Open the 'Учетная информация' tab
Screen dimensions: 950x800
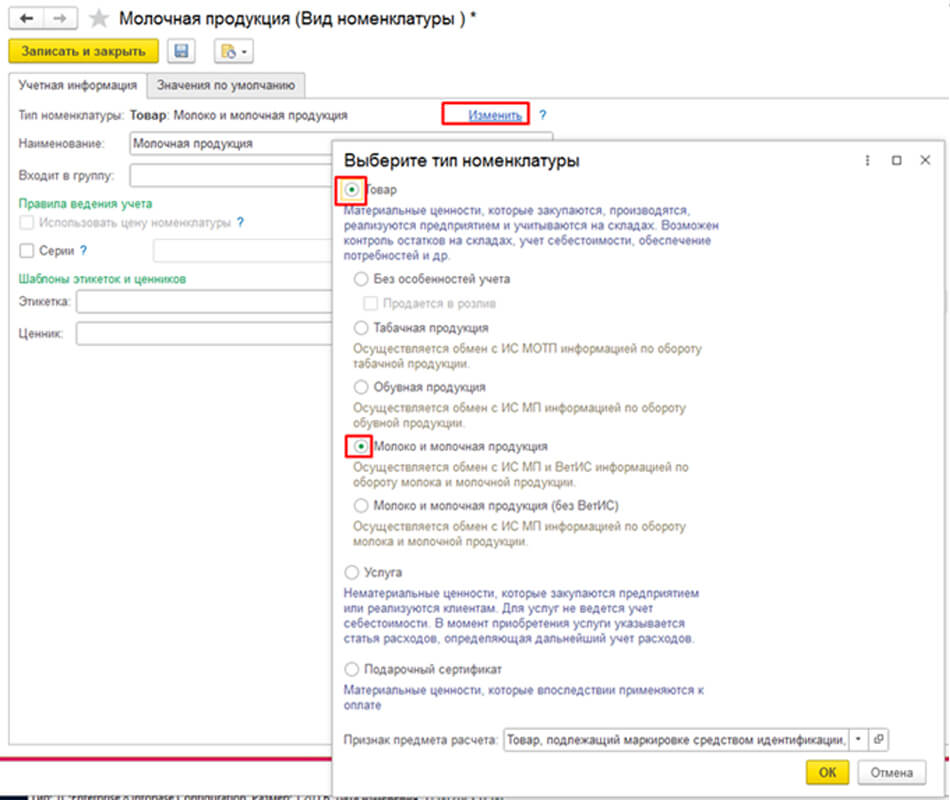point(76,85)
